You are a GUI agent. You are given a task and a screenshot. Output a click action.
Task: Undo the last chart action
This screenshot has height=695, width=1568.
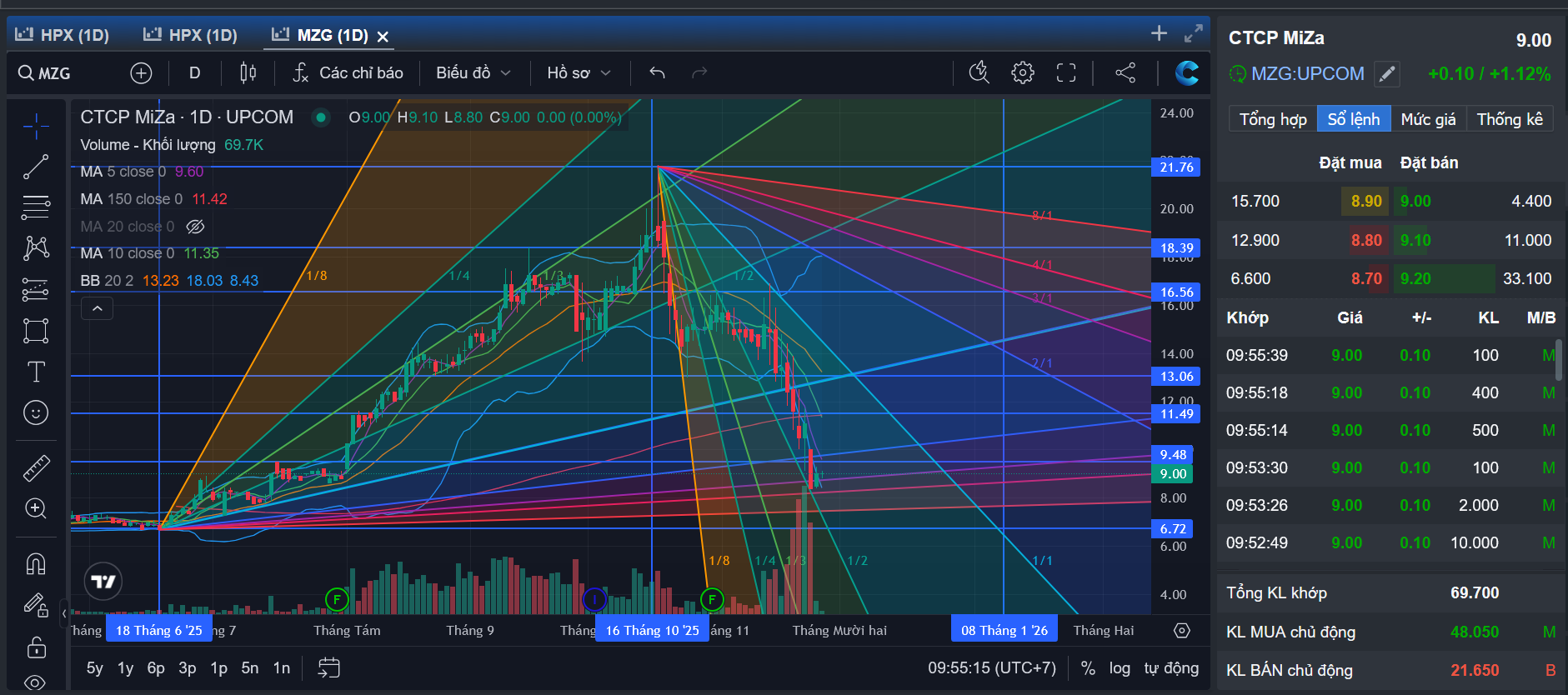point(657,73)
